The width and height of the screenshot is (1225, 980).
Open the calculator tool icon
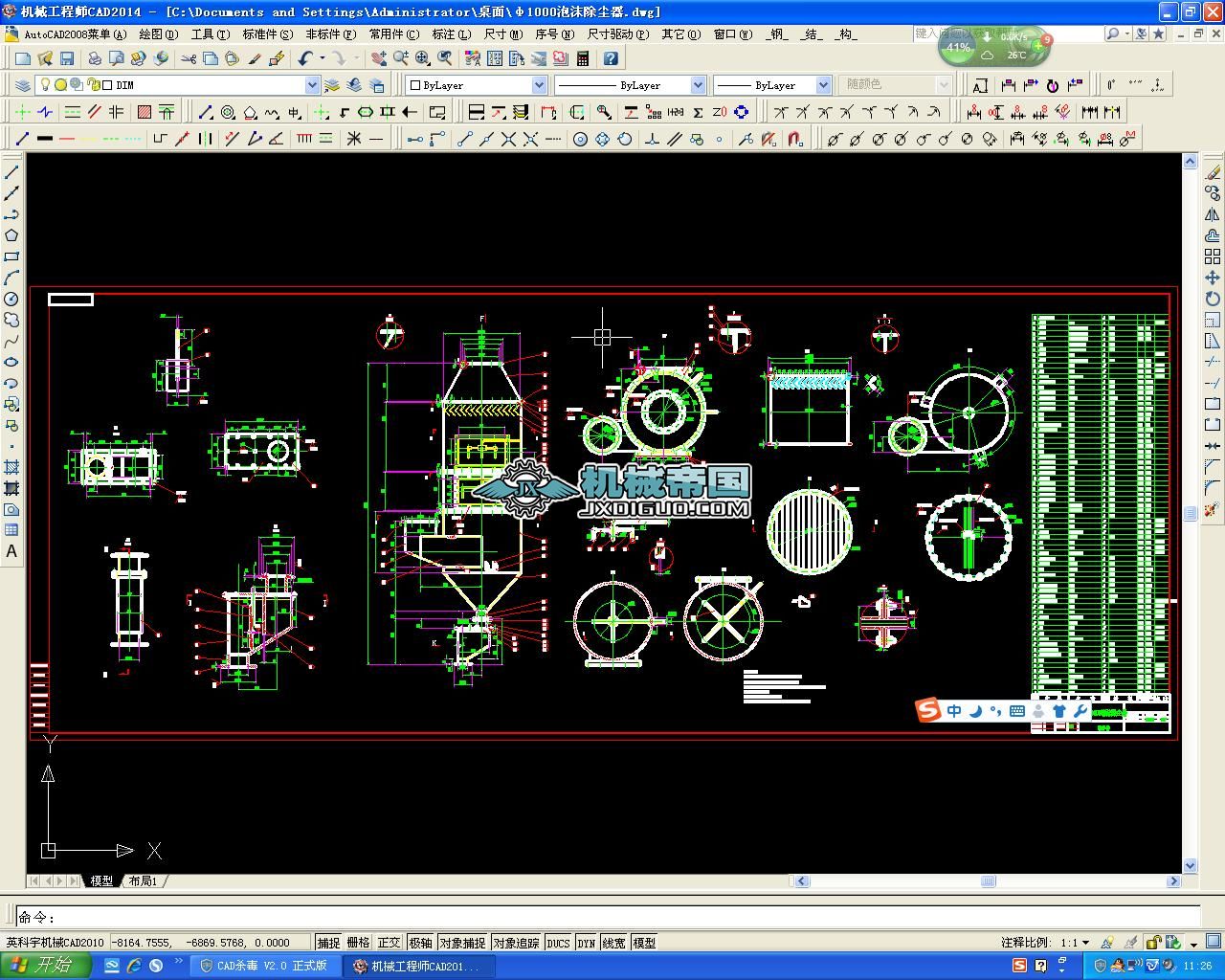[x=582, y=58]
